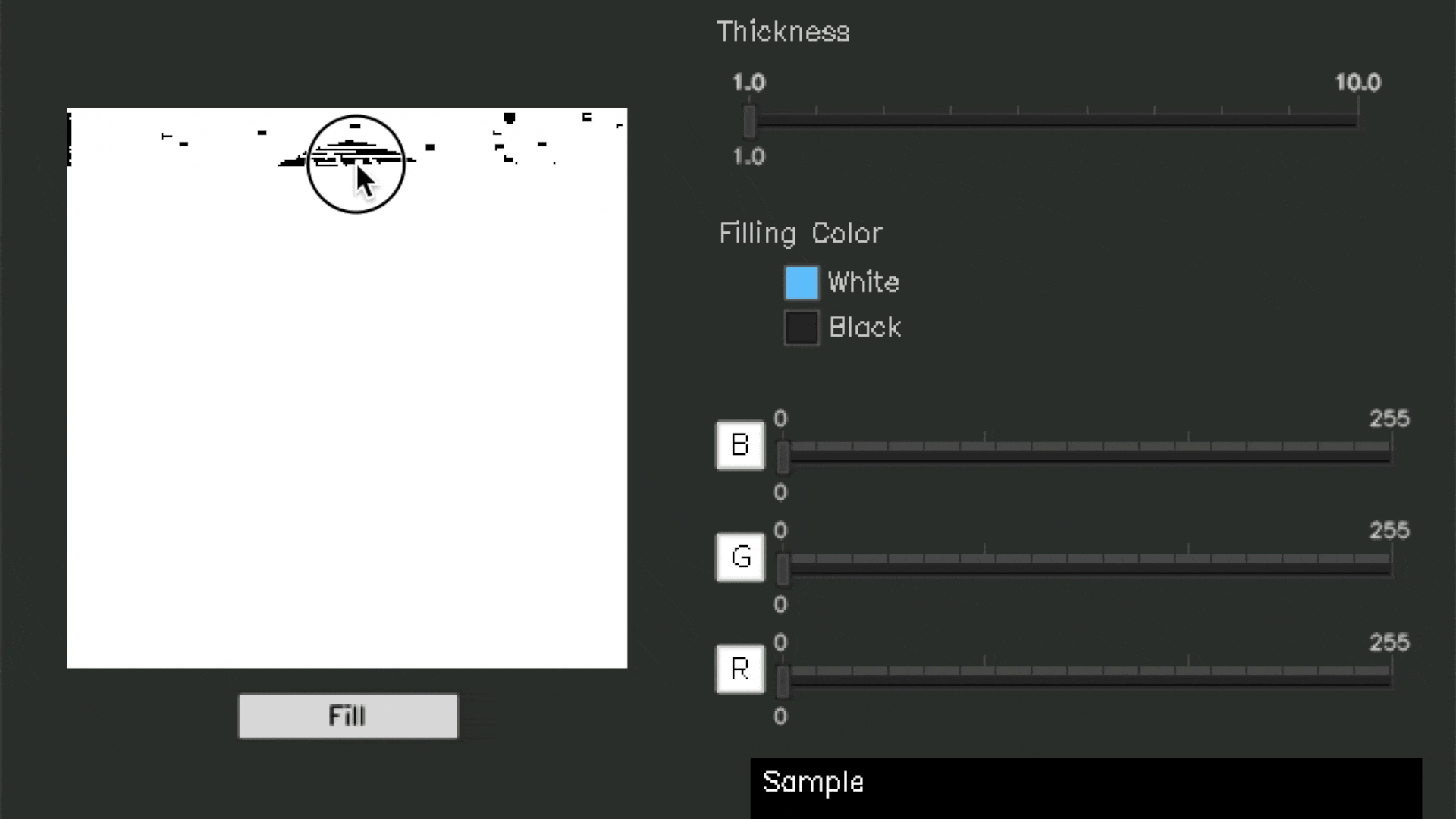
Task: Click the Thickness heading label
Action: pos(783,32)
